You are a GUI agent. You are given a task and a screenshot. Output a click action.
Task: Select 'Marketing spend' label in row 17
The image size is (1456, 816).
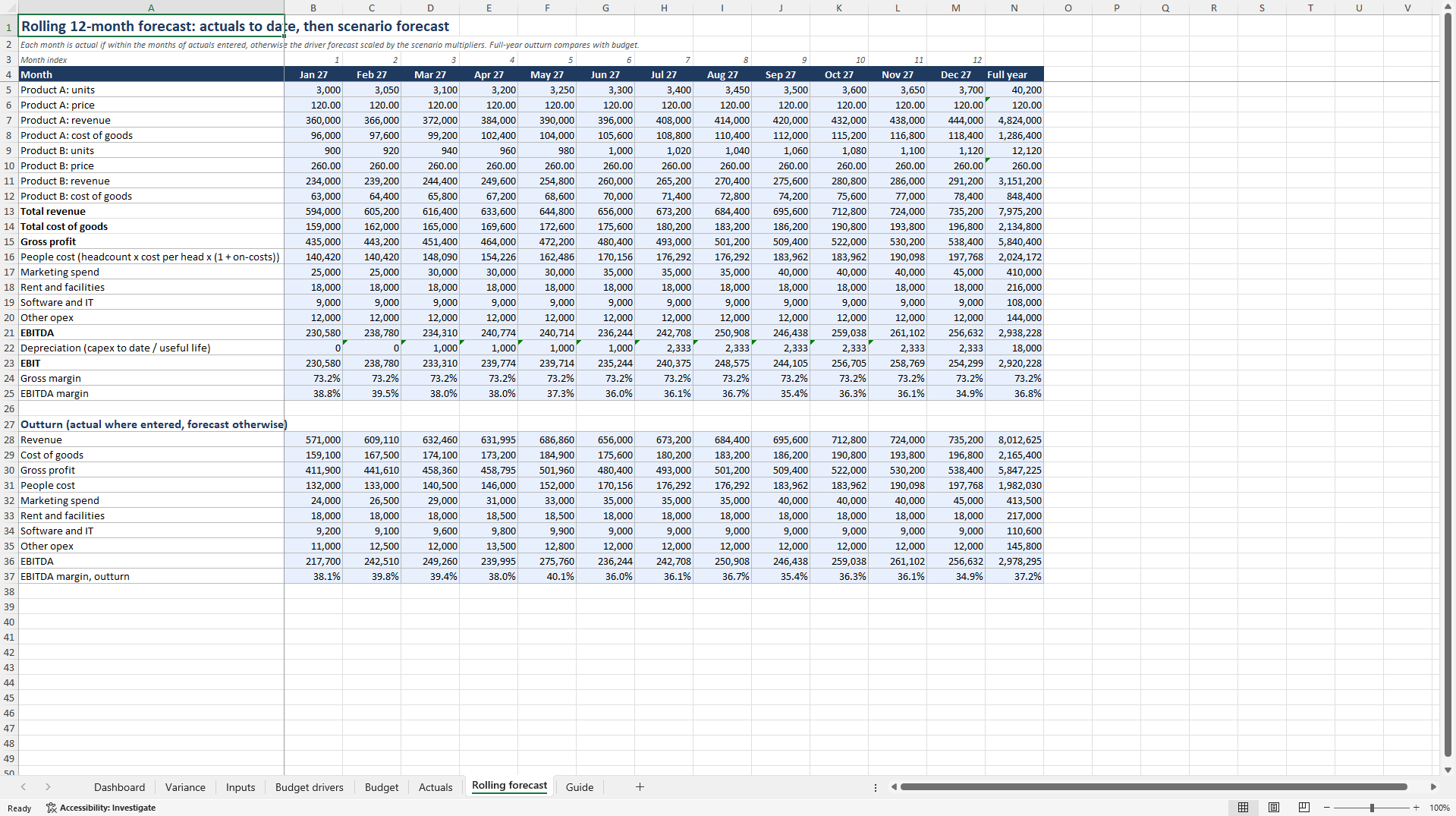151,272
